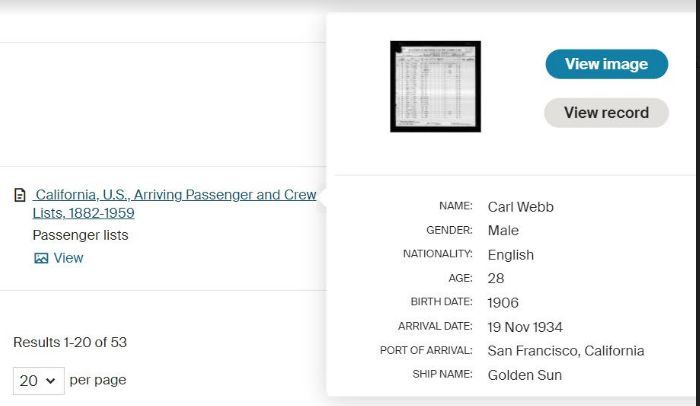Click the age value 28
The width and height of the screenshot is (700, 406).
coord(496,279)
